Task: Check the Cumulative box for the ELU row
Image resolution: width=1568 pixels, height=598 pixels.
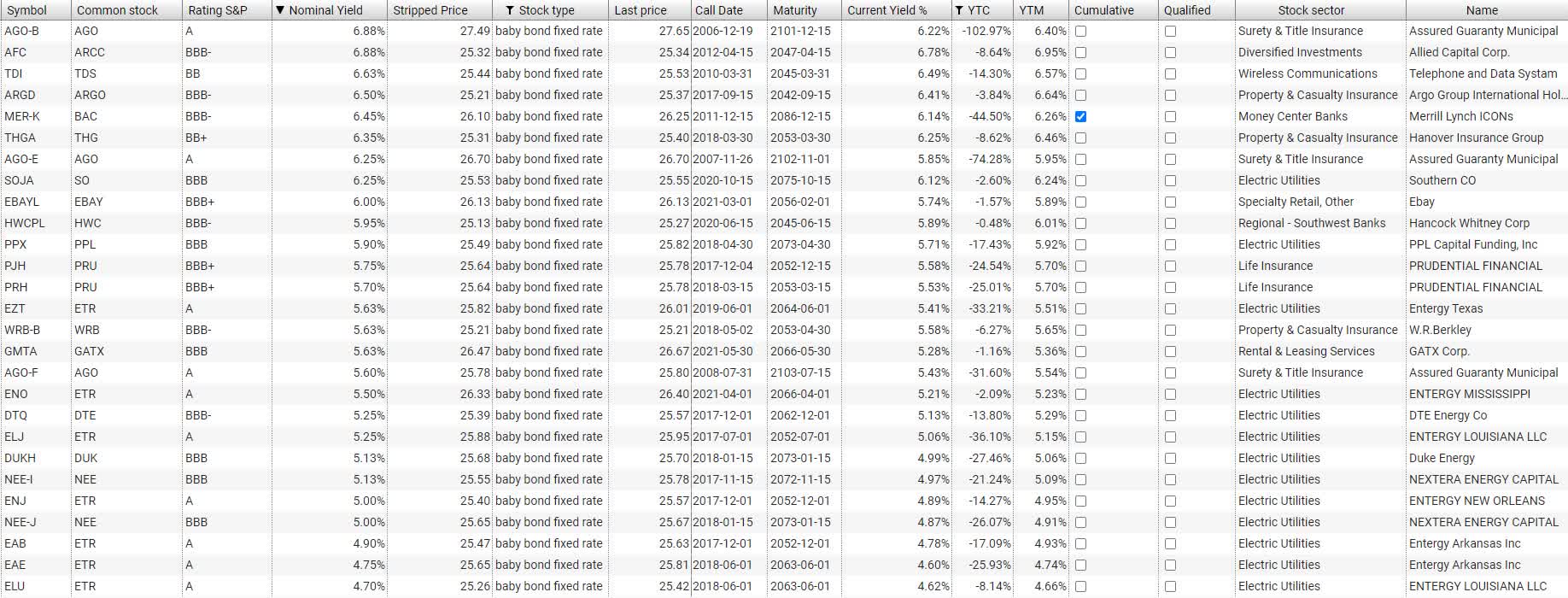Action: click(x=1080, y=586)
